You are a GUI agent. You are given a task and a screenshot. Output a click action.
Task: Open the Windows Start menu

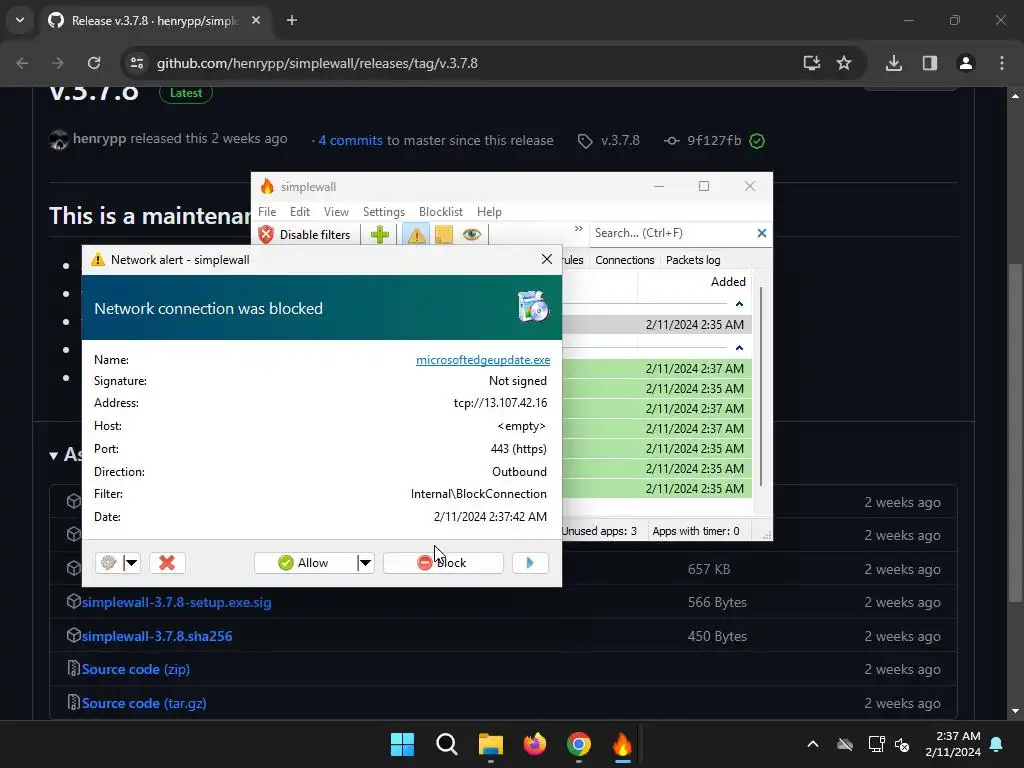(402, 744)
